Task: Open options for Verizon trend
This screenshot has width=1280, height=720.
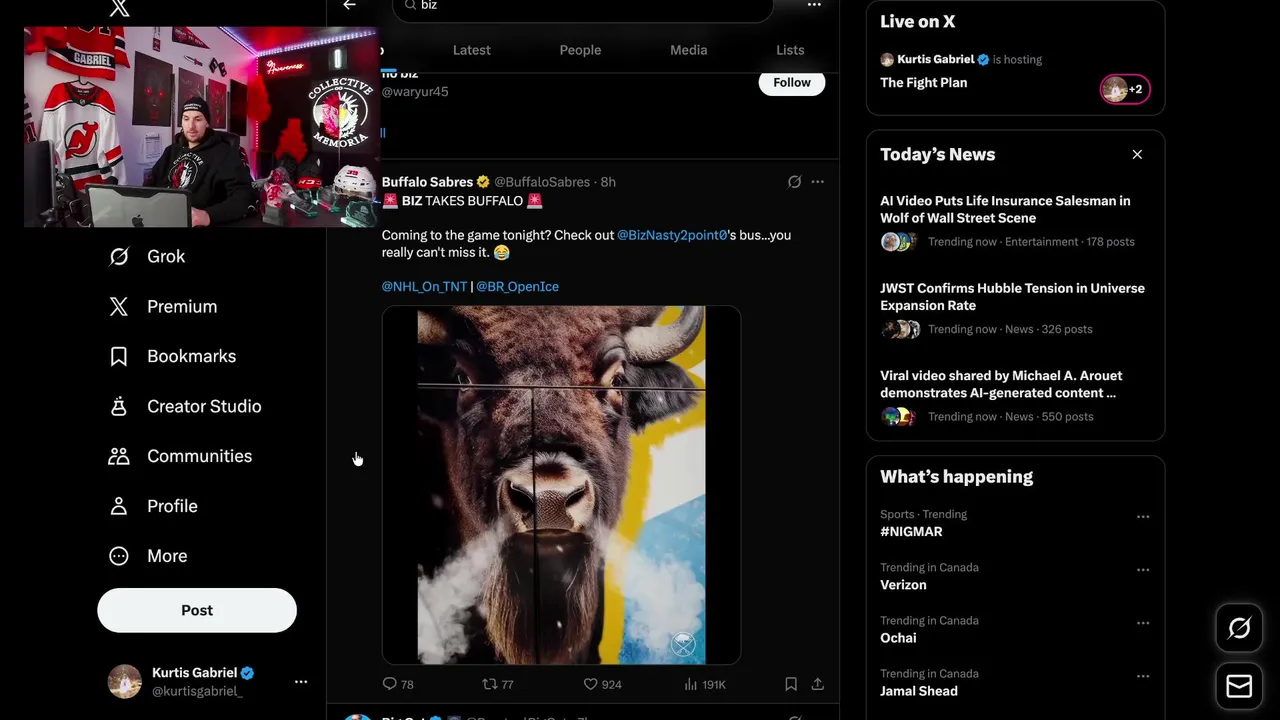Action: pyautogui.click(x=1143, y=570)
